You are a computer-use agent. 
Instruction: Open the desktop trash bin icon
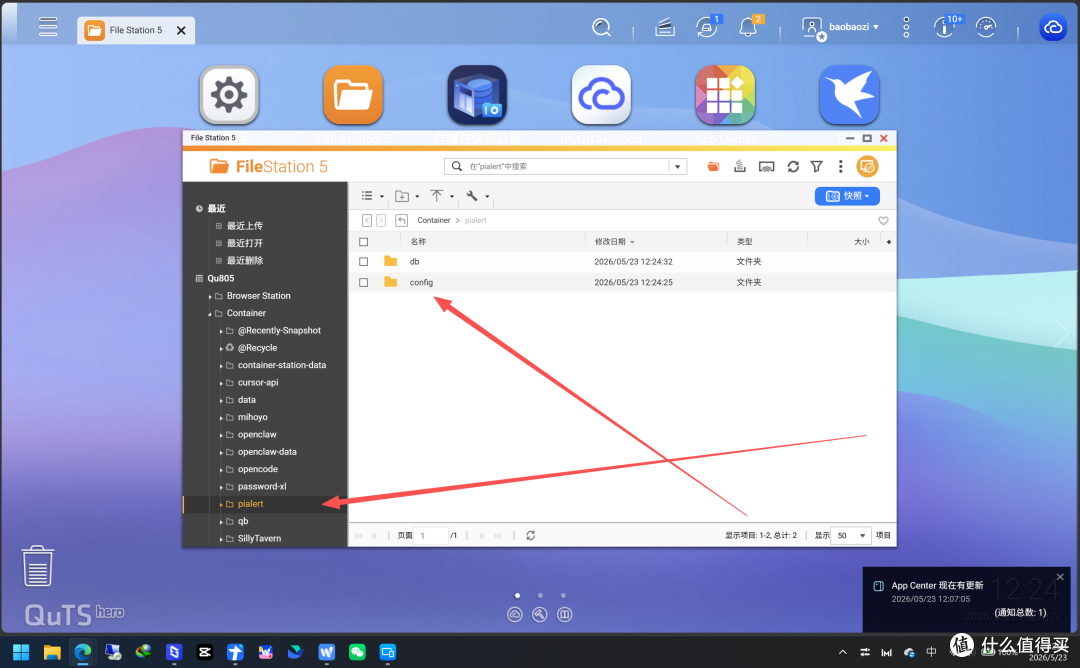point(37,566)
